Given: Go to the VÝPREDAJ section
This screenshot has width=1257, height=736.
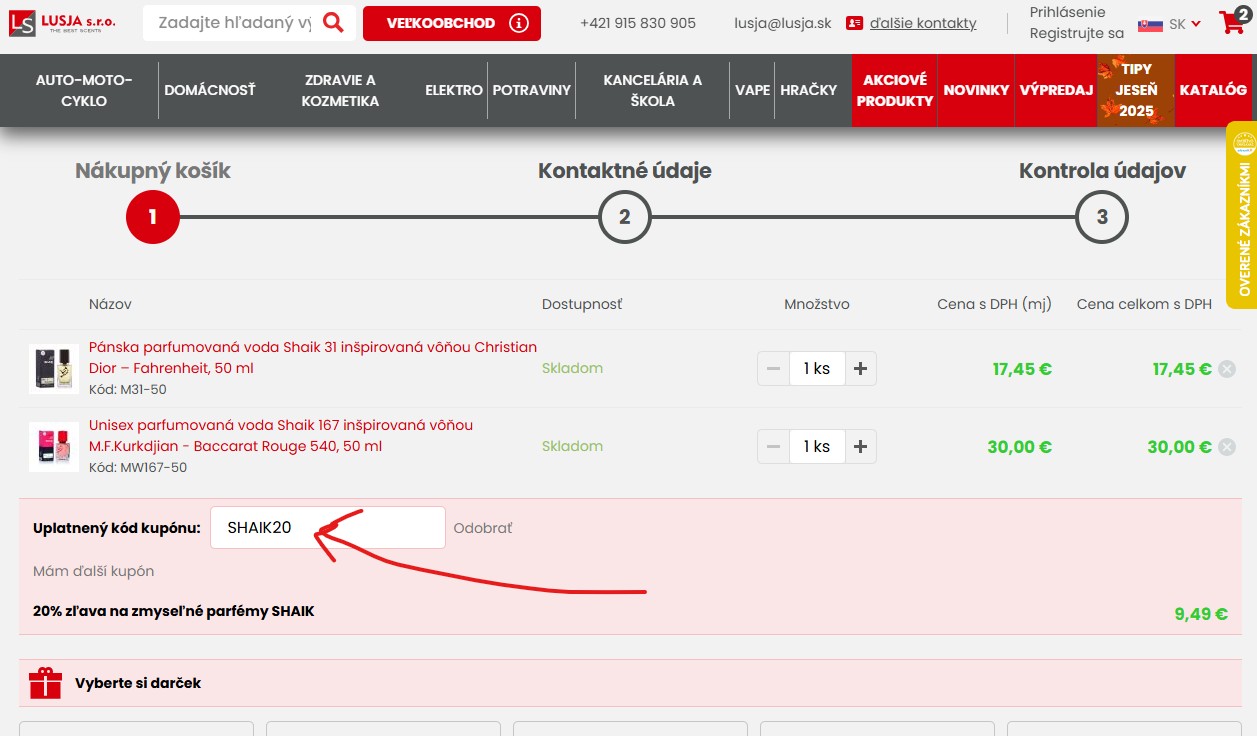Looking at the screenshot, I should [x=1056, y=90].
